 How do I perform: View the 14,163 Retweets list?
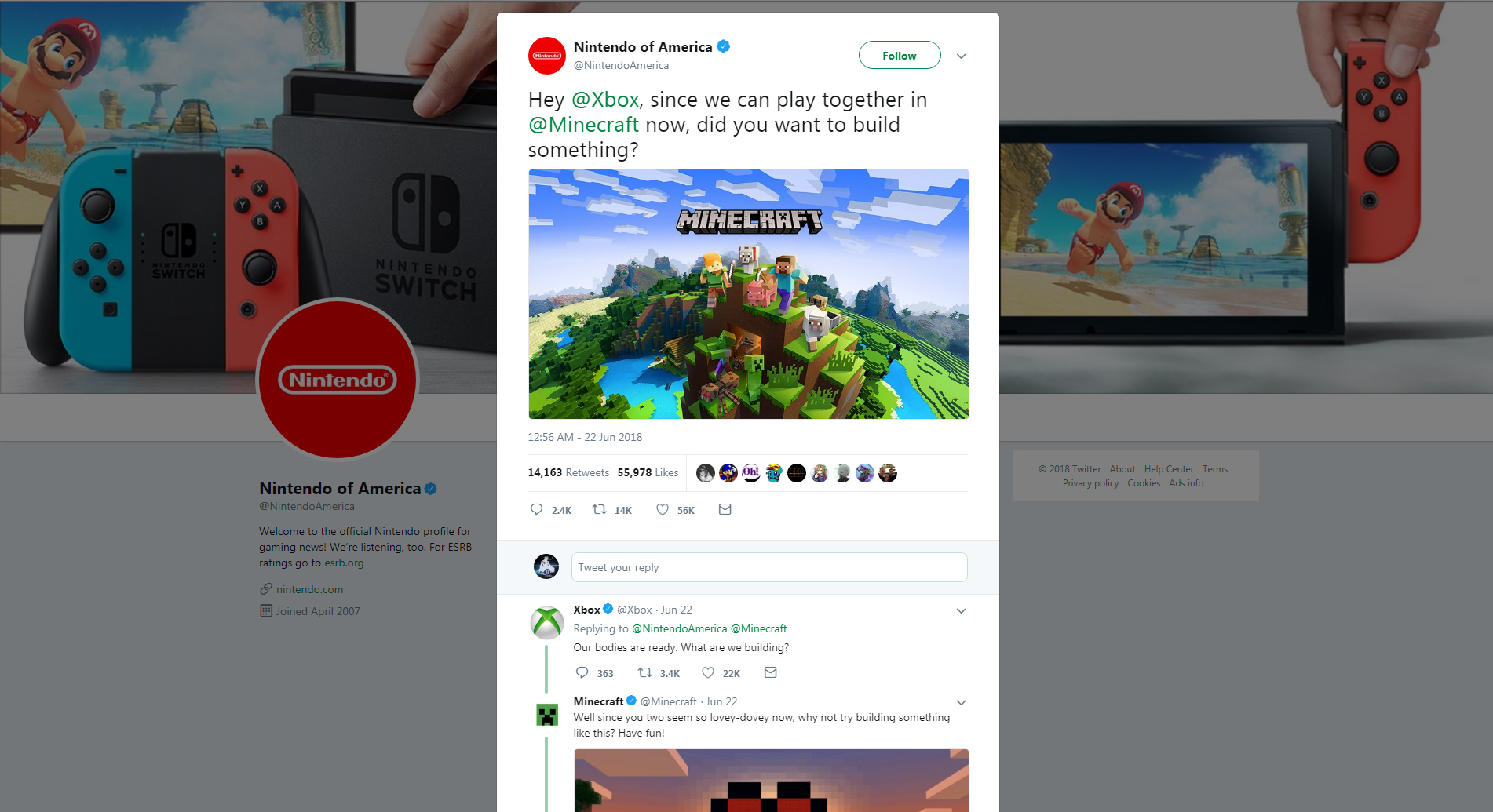pyautogui.click(x=568, y=472)
